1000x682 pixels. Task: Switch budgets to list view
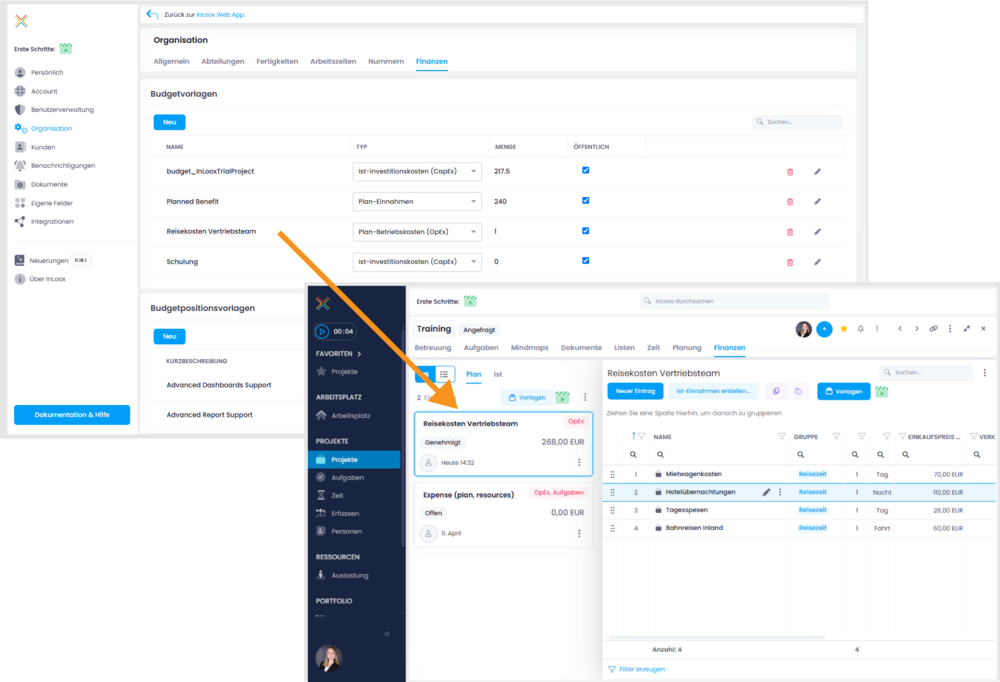445,374
